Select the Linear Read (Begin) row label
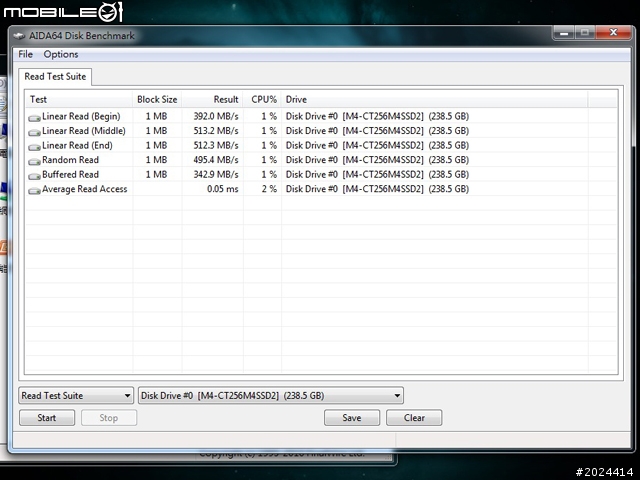Screen dimensions: 640x480 click(81, 116)
